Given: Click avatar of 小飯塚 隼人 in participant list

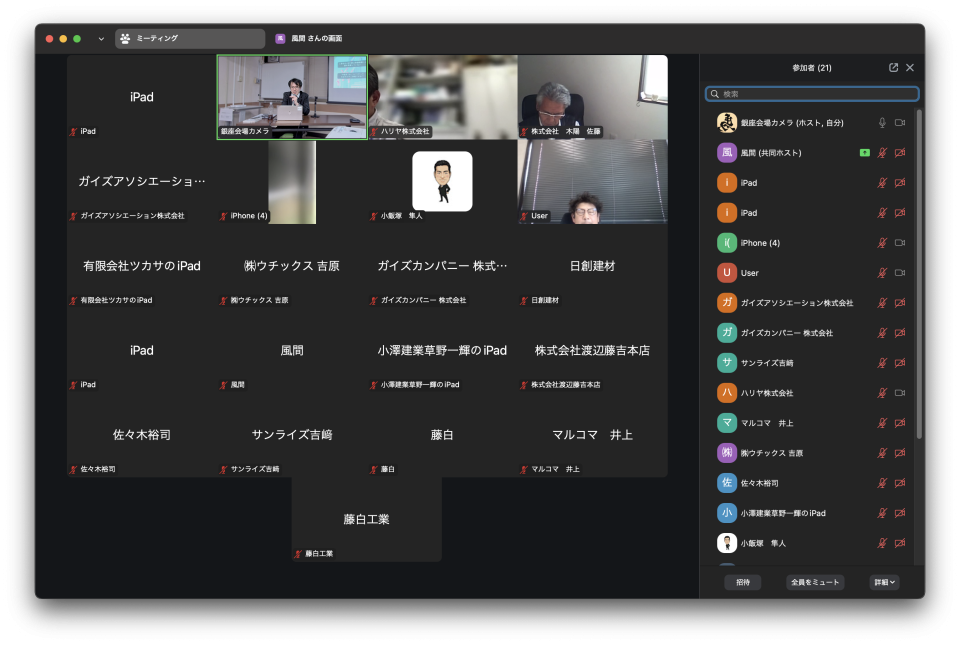Looking at the screenshot, I should coord(727,543).
